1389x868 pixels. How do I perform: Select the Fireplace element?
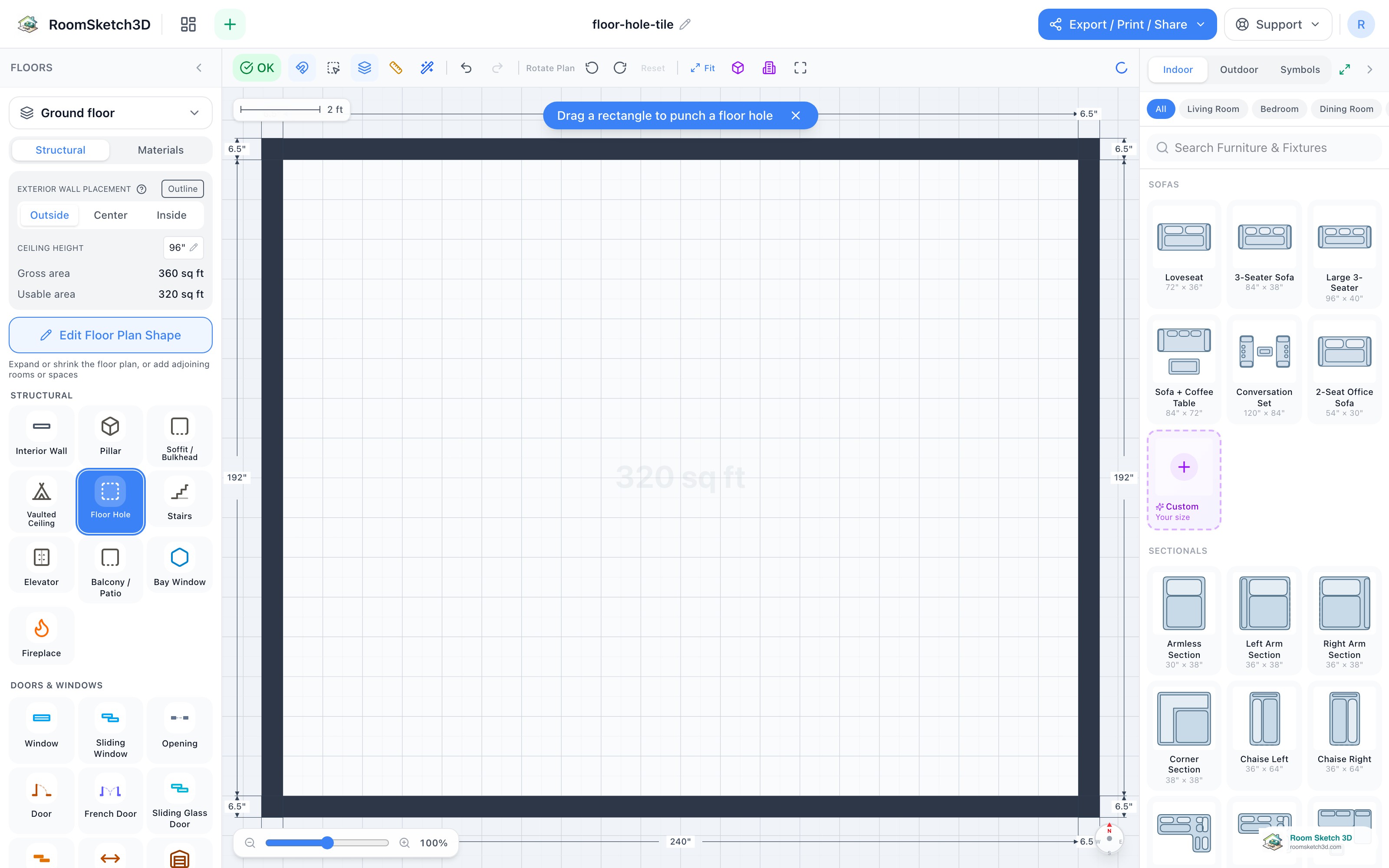tap(41, 636)
